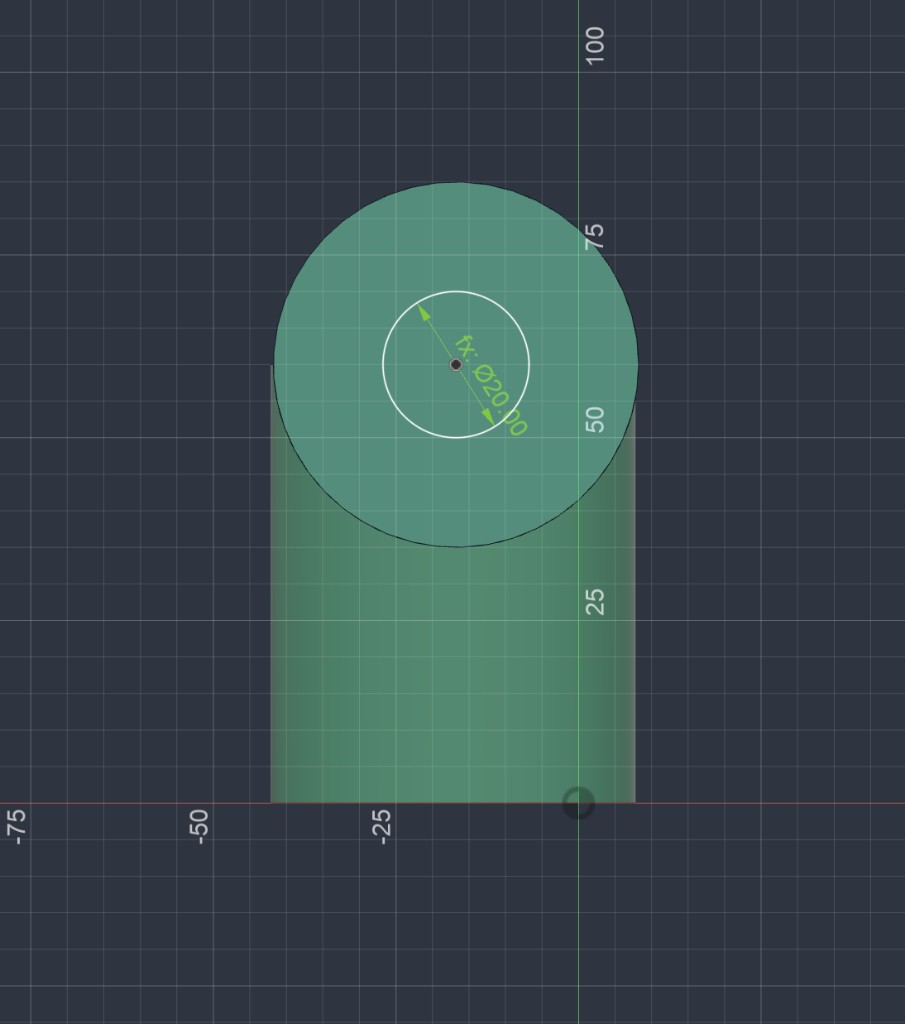Click the upper arrowhead of the diameter dimension
The width and height of the screenshot is (905, 1024).
(424, 313)
